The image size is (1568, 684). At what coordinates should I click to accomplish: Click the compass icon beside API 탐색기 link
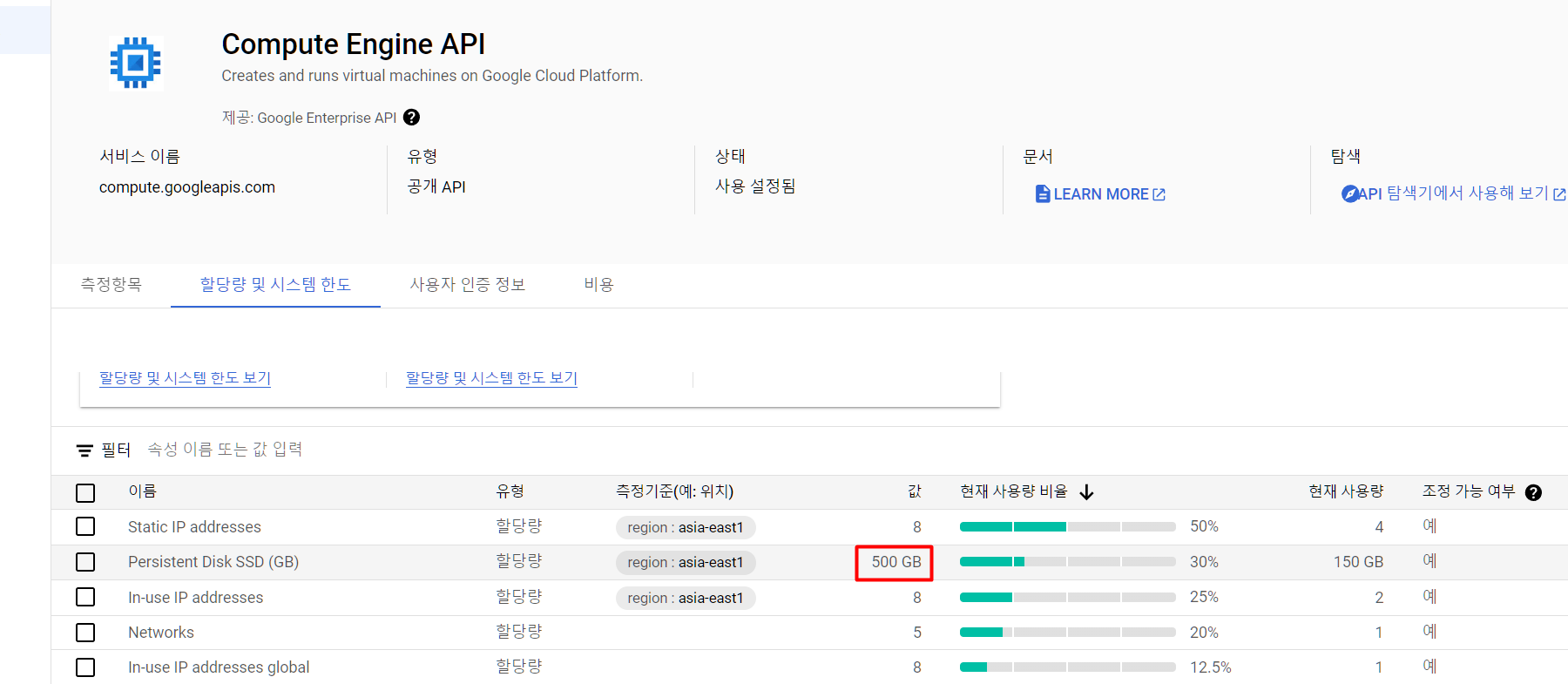click(x=1349, y=193)
